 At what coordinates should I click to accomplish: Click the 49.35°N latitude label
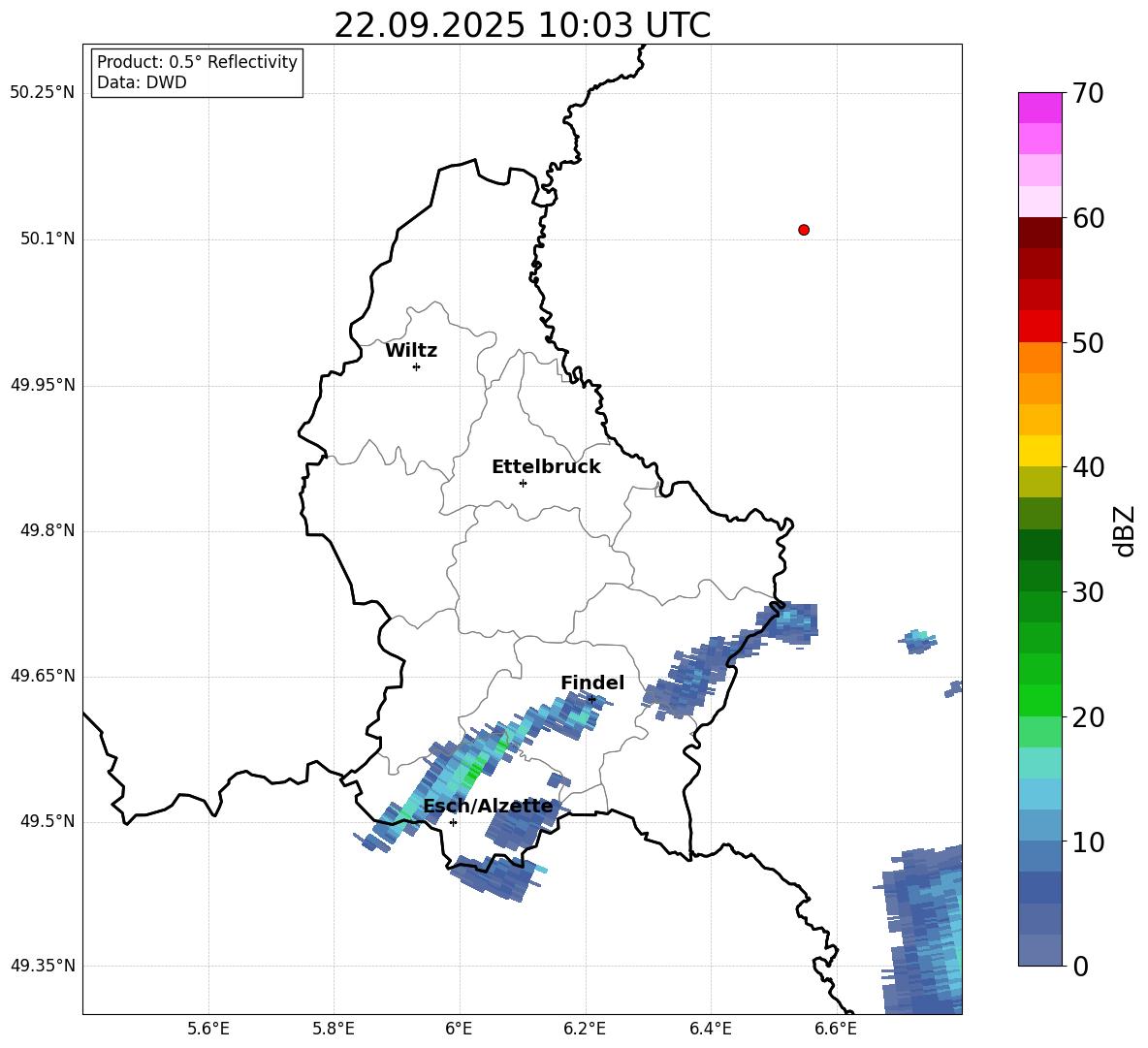click(x=42, y=966)
